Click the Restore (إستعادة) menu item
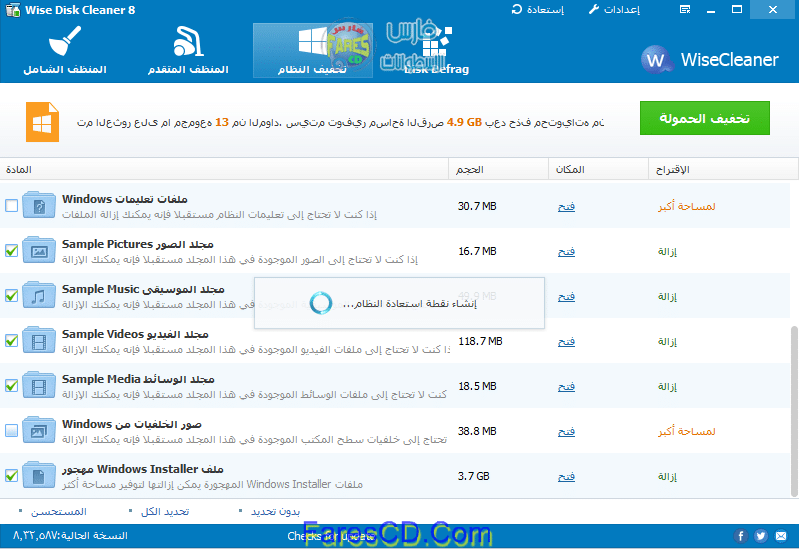 point(538,10)
